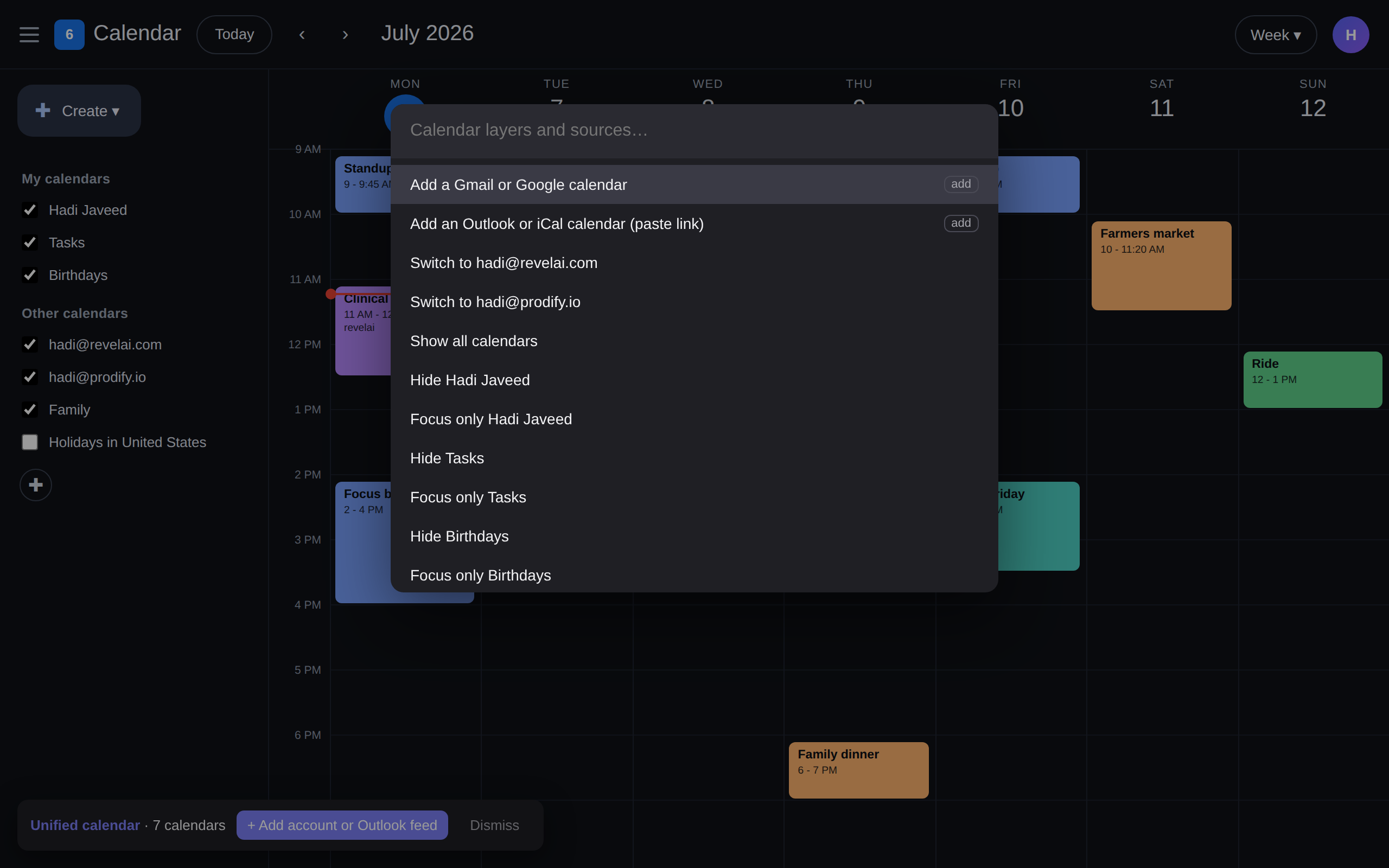Click the 7 calendars count text
This screenshot has height=868, width=1389.
pyautogui.click(x=189, y=825)
